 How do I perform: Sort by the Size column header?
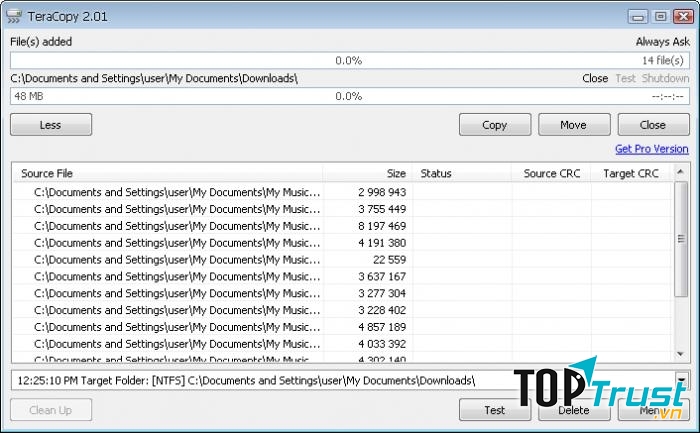[367, 173]
